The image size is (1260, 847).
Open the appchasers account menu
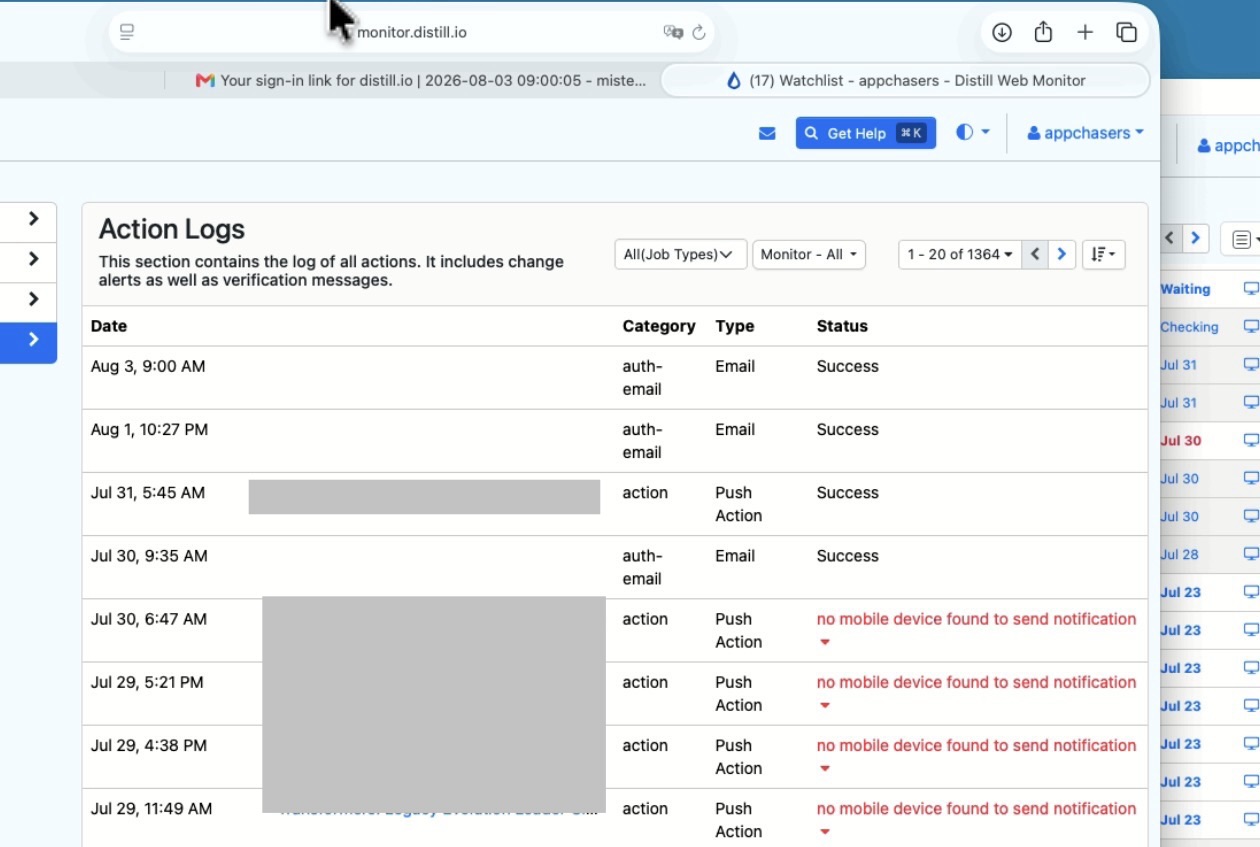coord(1085,133)
